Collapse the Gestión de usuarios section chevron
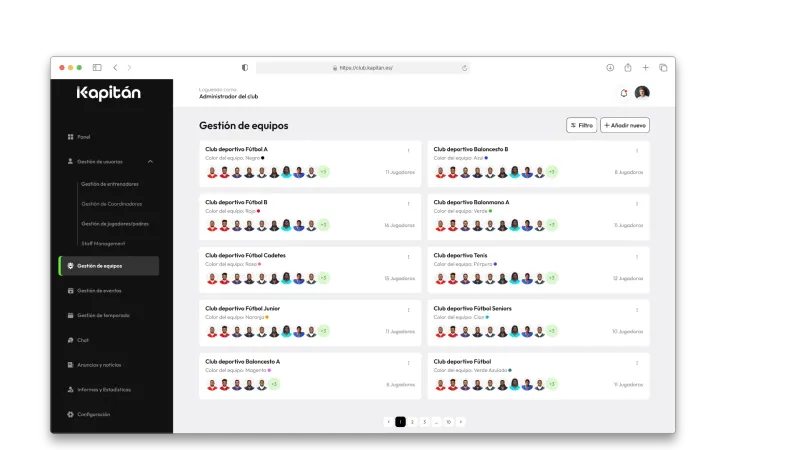Screen dimensions: 800x450 [x=150, y=161]
